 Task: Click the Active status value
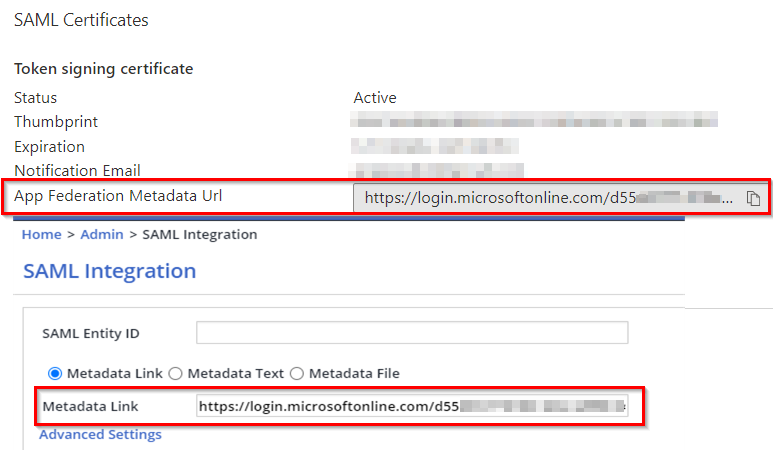click(375, 98)
